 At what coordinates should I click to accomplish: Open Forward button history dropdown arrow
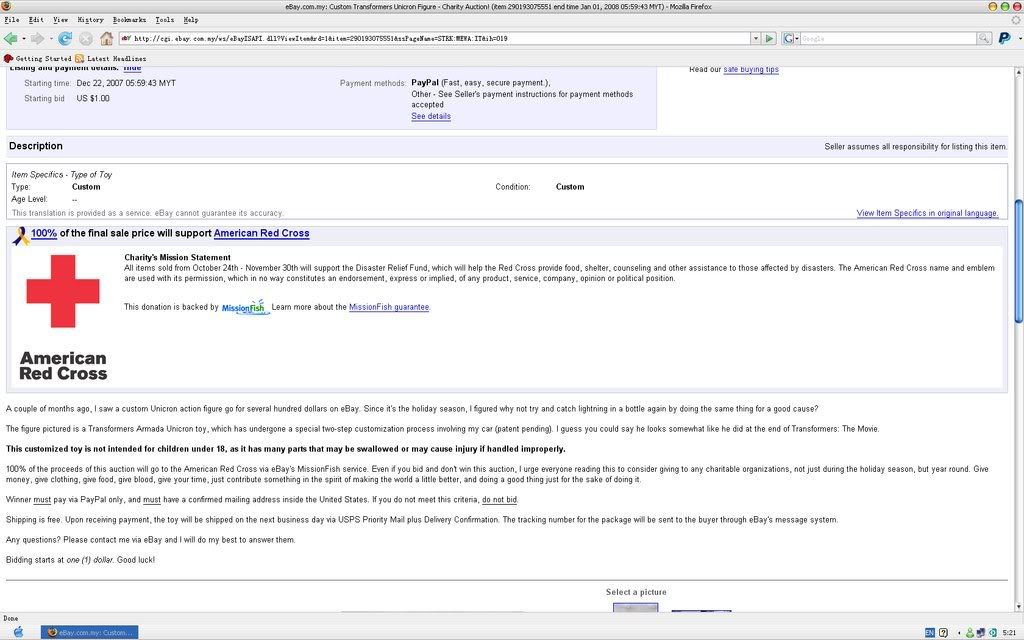pyautogui.click(x=50, y=39)
